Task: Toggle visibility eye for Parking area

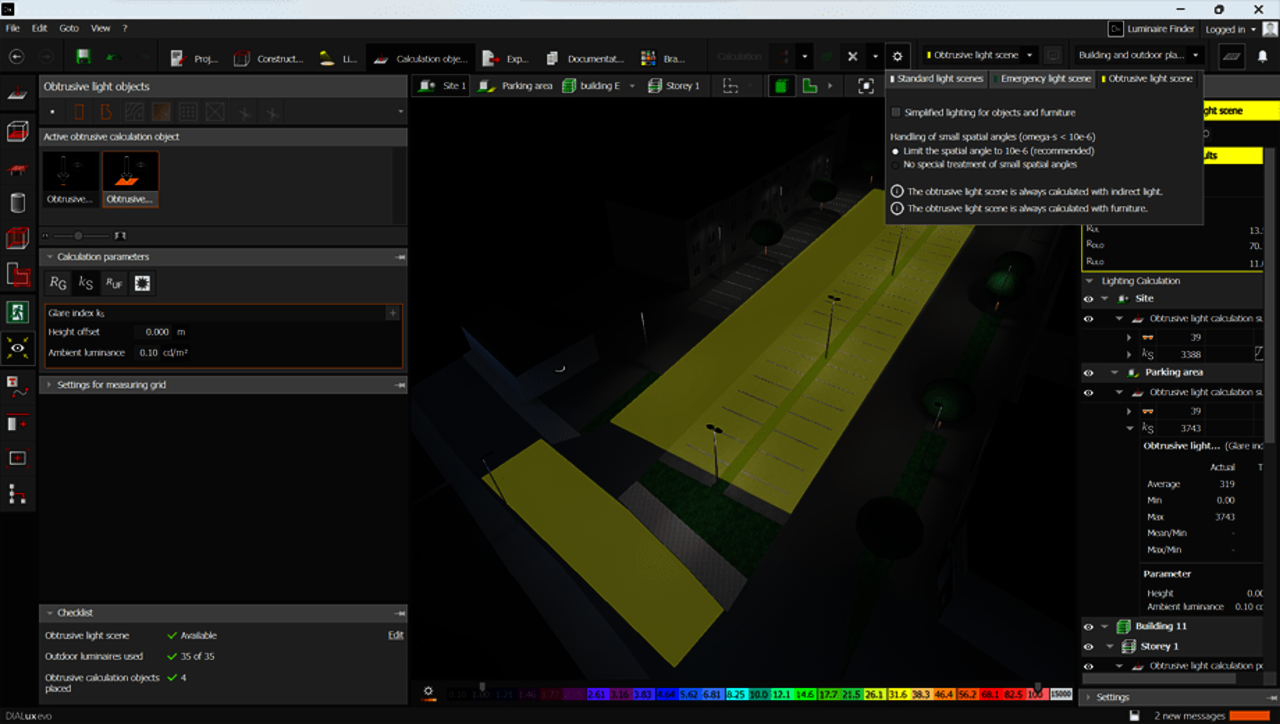Action: pyautogui.click(x=1088, y=372)
